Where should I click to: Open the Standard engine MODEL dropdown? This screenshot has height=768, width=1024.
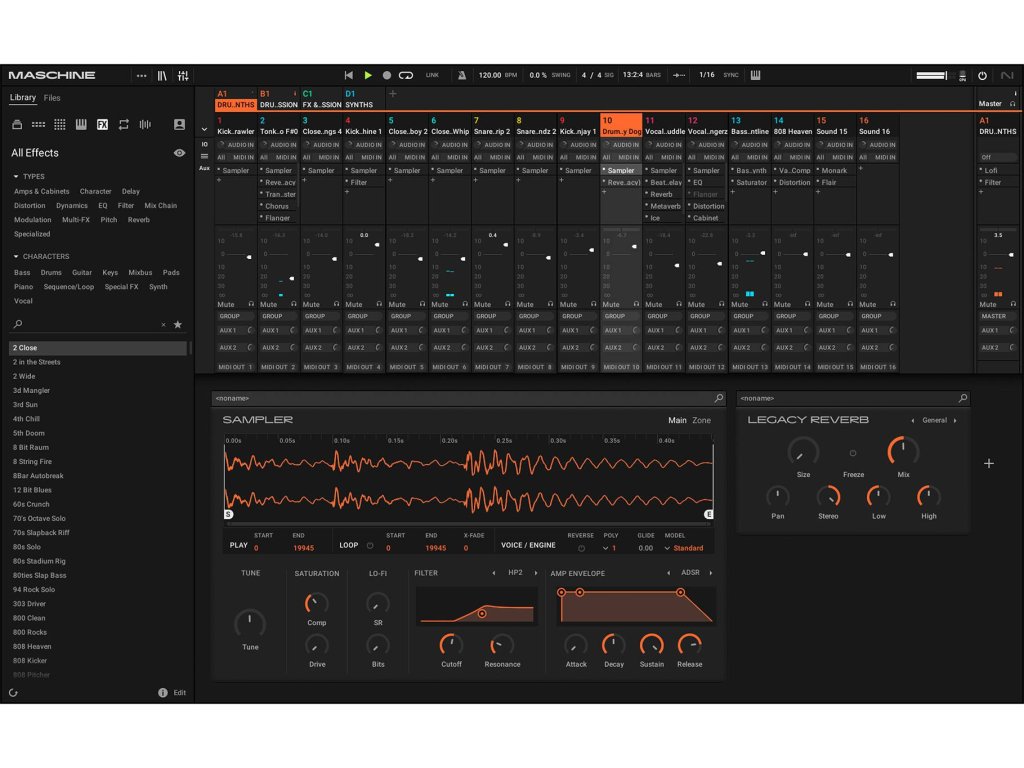point(684,549)
